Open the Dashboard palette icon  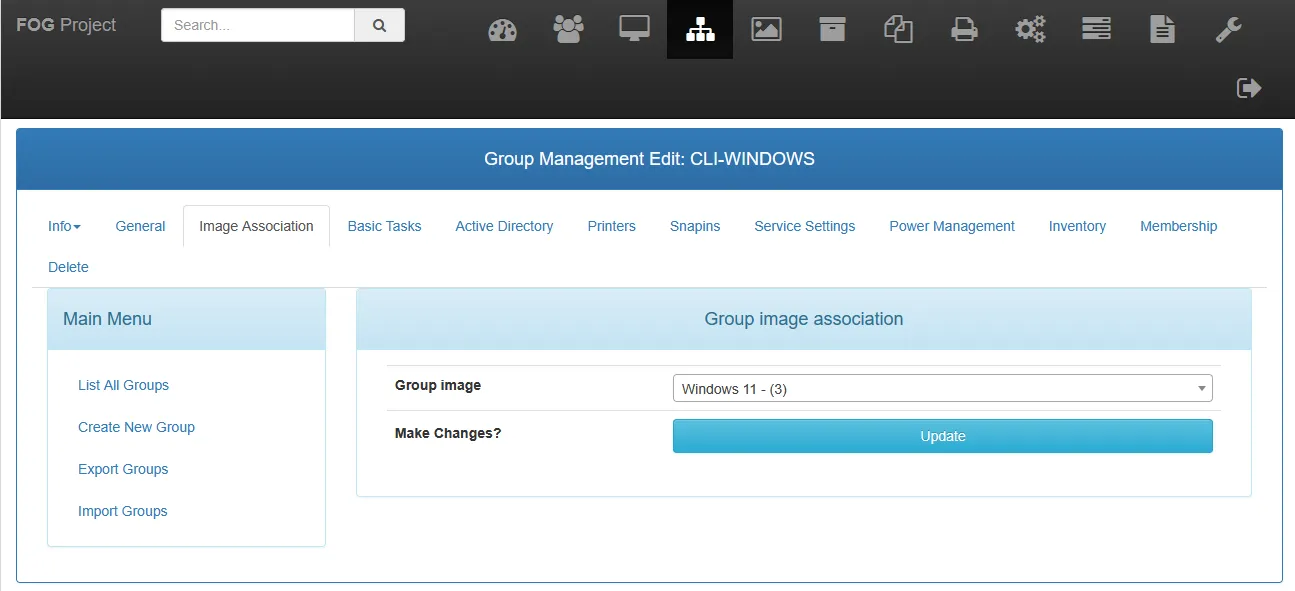502,30
